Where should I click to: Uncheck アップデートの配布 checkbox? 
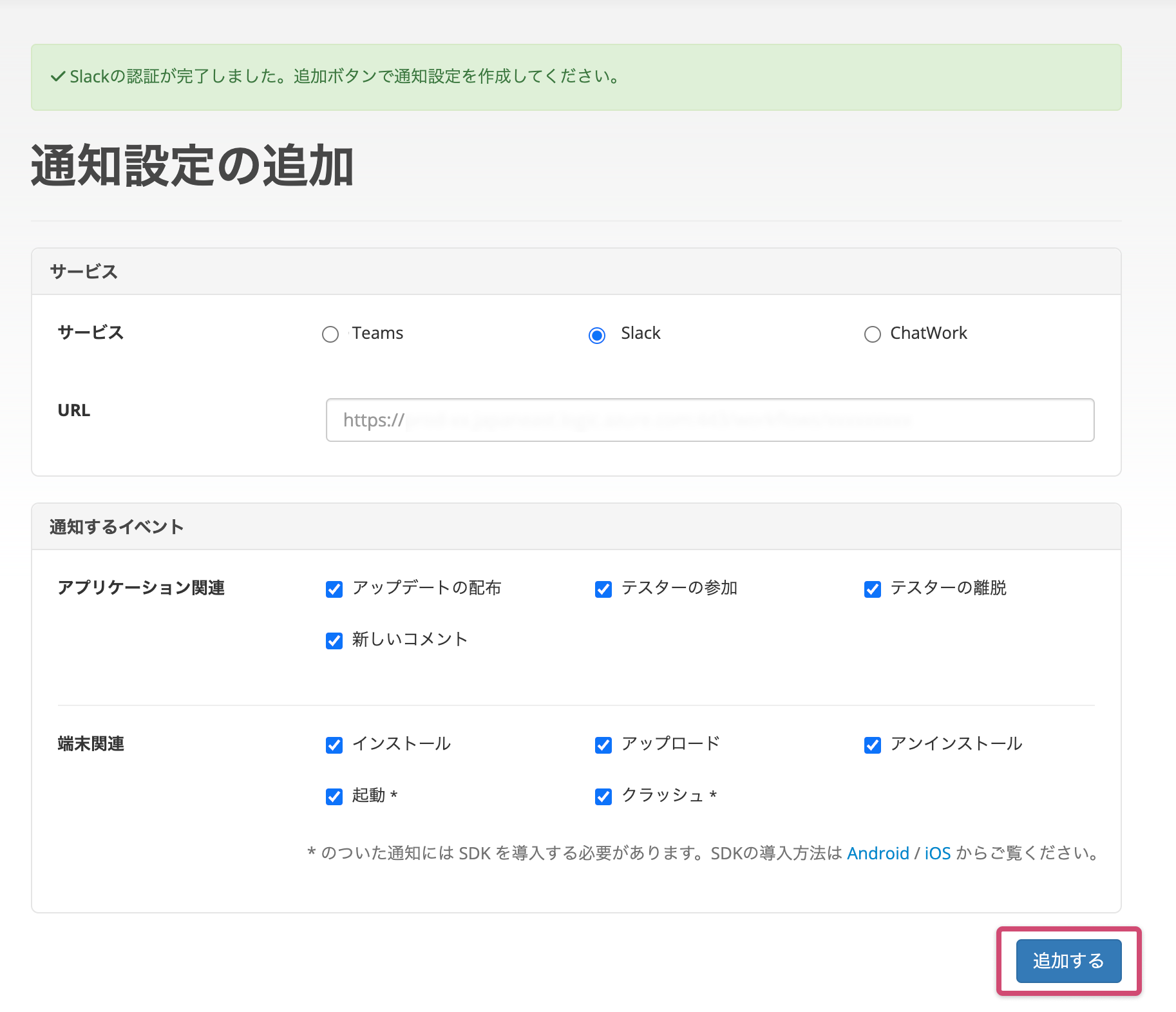tap(334, 589)
